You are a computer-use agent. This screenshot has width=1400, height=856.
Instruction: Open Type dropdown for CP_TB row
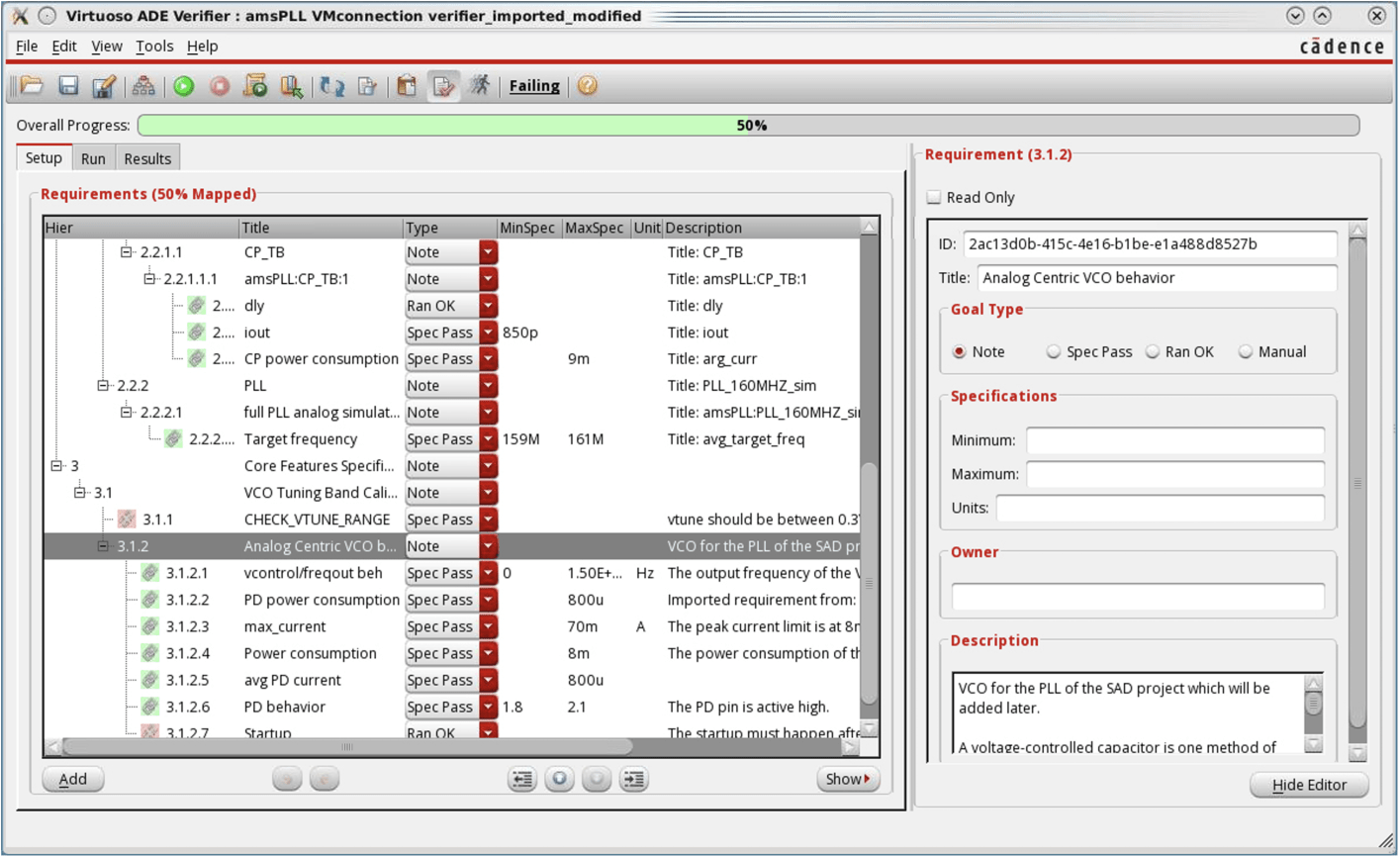[x=488, y=252]
